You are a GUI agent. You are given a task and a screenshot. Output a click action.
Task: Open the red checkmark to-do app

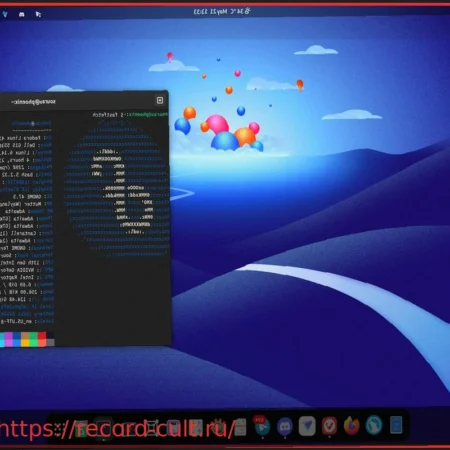(329, 426)
